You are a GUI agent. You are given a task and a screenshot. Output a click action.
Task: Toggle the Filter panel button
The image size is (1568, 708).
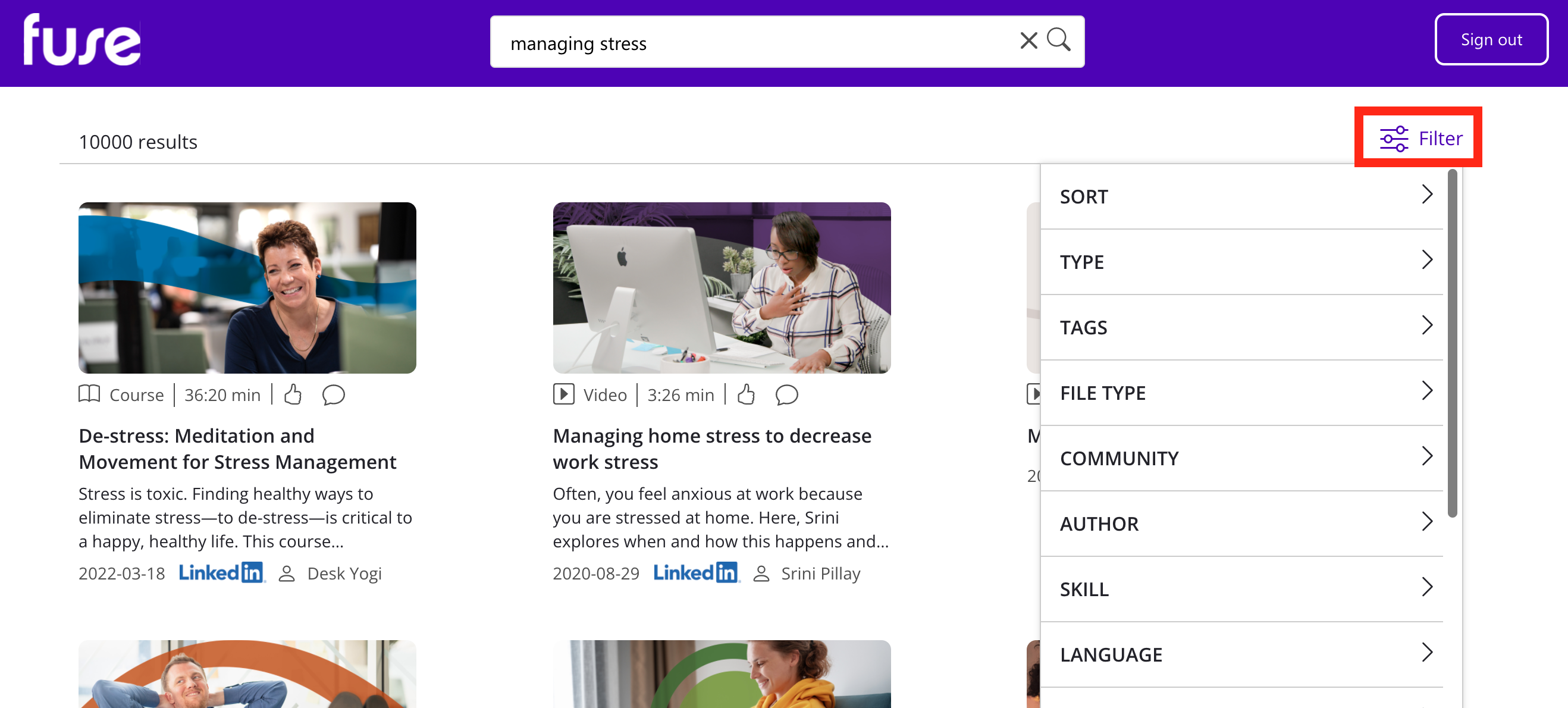(1420, 138)
